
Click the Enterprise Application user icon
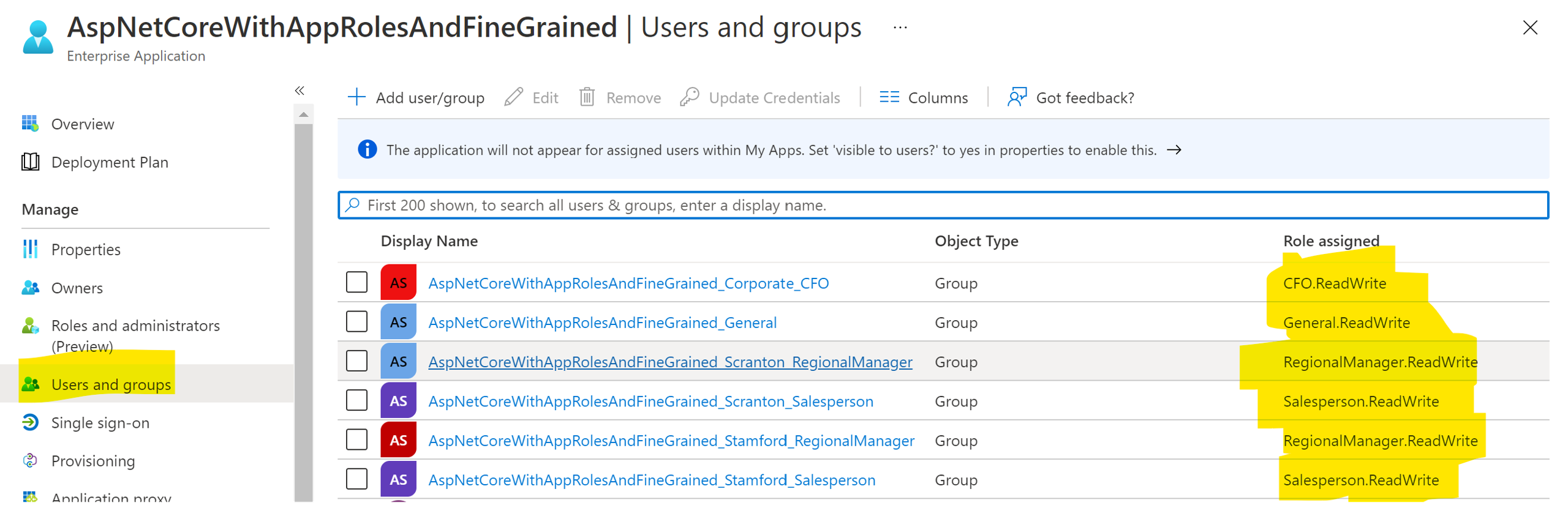[38, 37]
